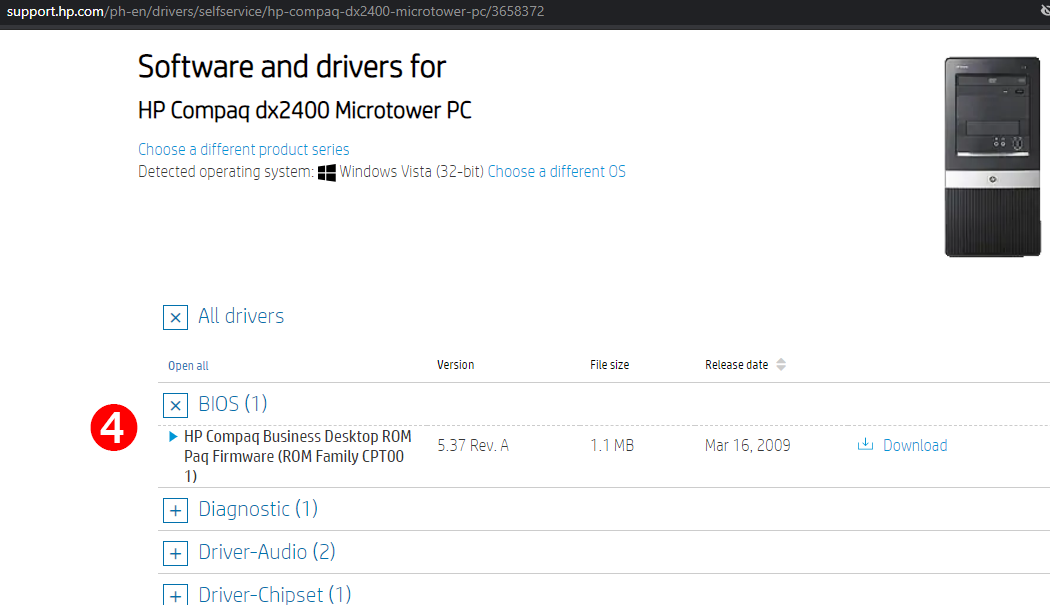Open Choose a different product series link
Image resolution: width=1050 pixels, height=605 pixels.
click(x=244, y=149)
